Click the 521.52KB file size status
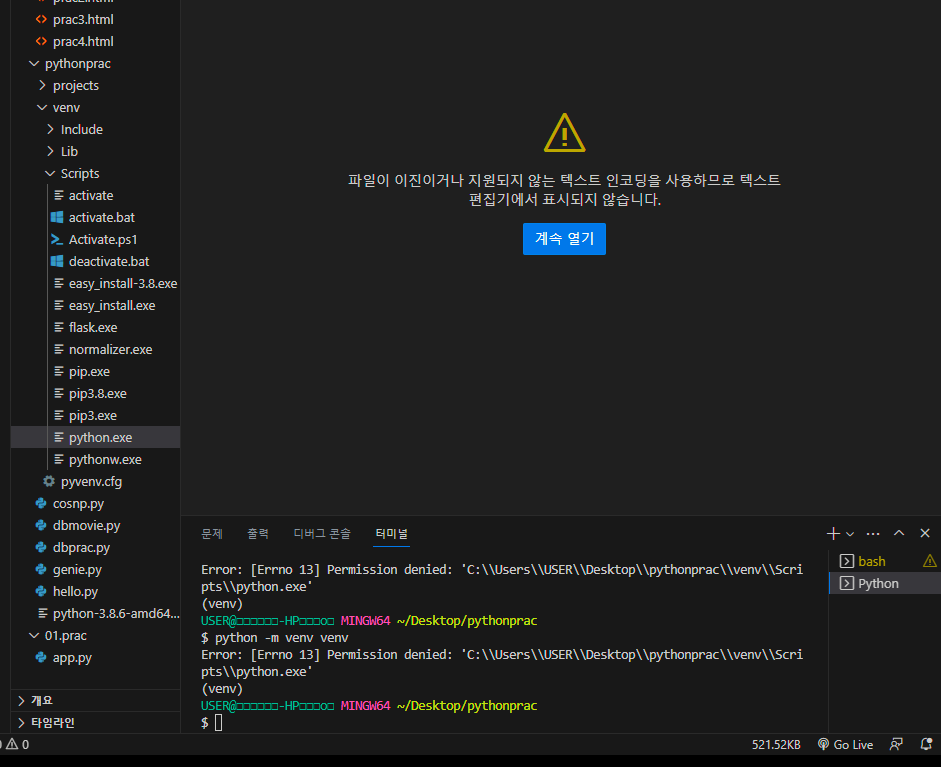The height and width of the screenshot is (767, 941). click(x=776, y=745)
